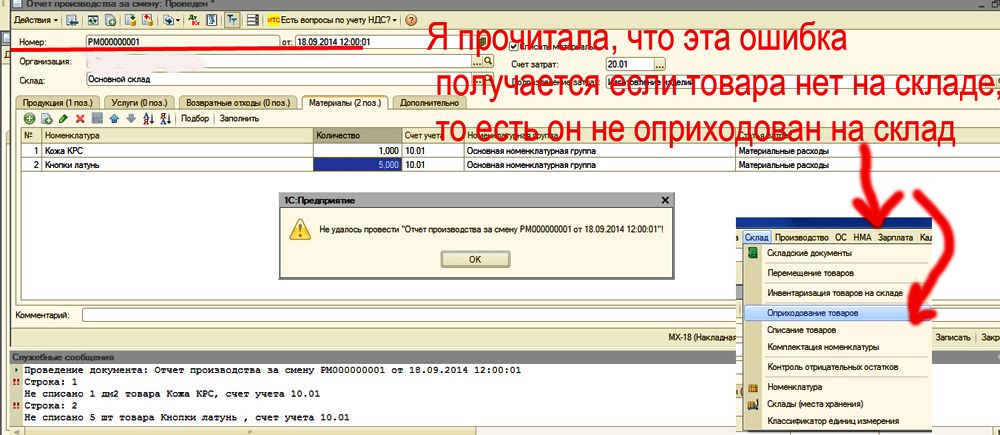Switch to the Услуги (0 поз.) tab
The width and height of the screenshot is (1000, 435).
[x=137, y=102]
